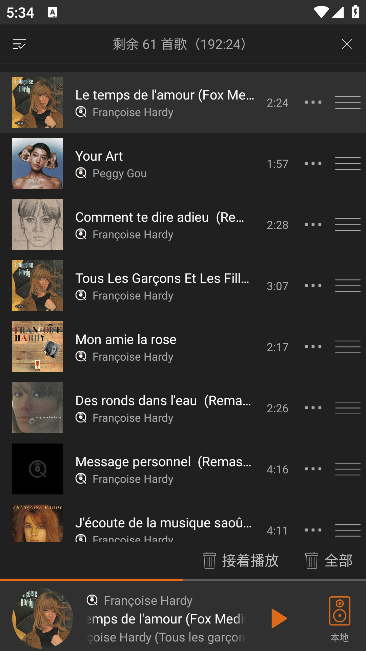Viewport: 366px width, 651px height.
Task: Select J'écoute de la musique saoûle track
Action: [x=183, y=524]
